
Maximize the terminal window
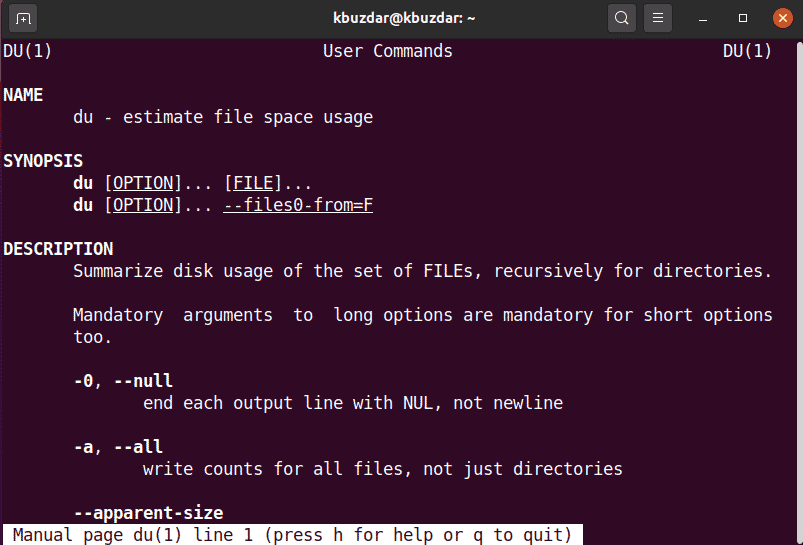(743, 18)
